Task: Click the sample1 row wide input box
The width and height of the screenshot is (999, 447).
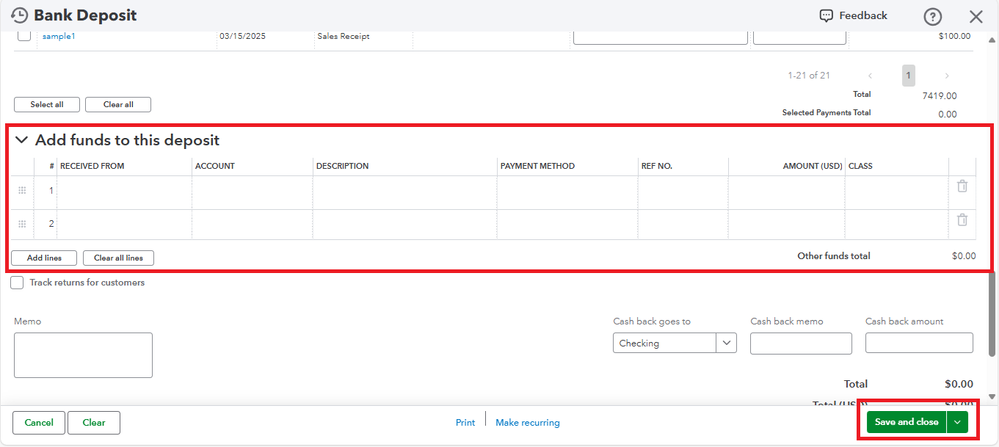Action: pos(660,37)
